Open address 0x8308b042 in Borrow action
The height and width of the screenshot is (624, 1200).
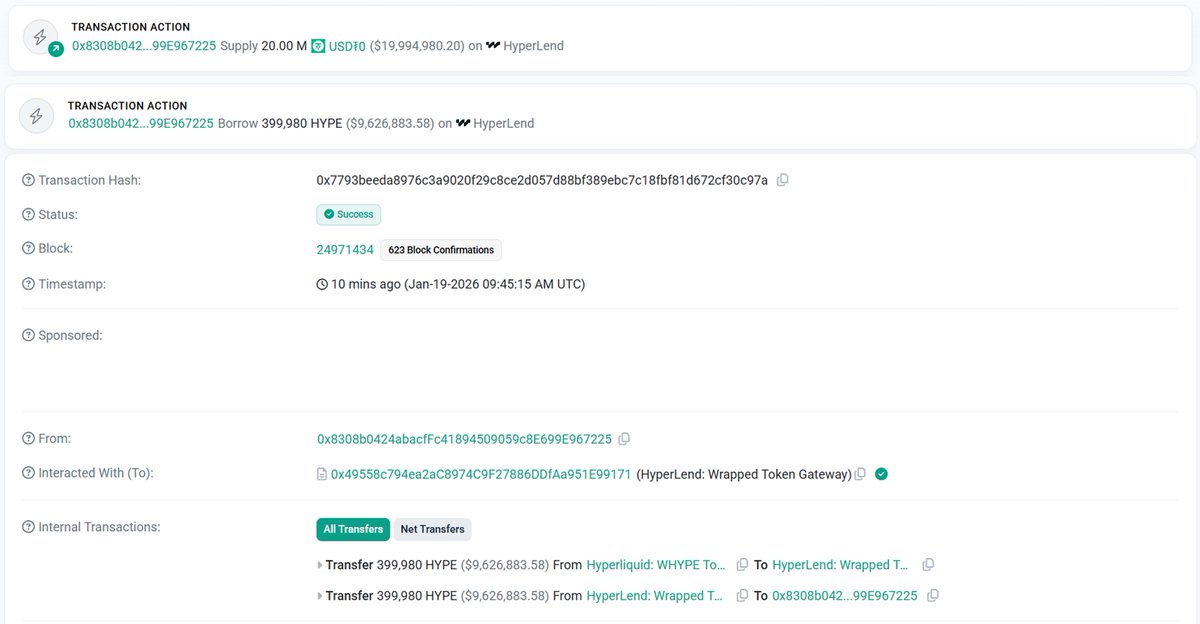point(141,123)
